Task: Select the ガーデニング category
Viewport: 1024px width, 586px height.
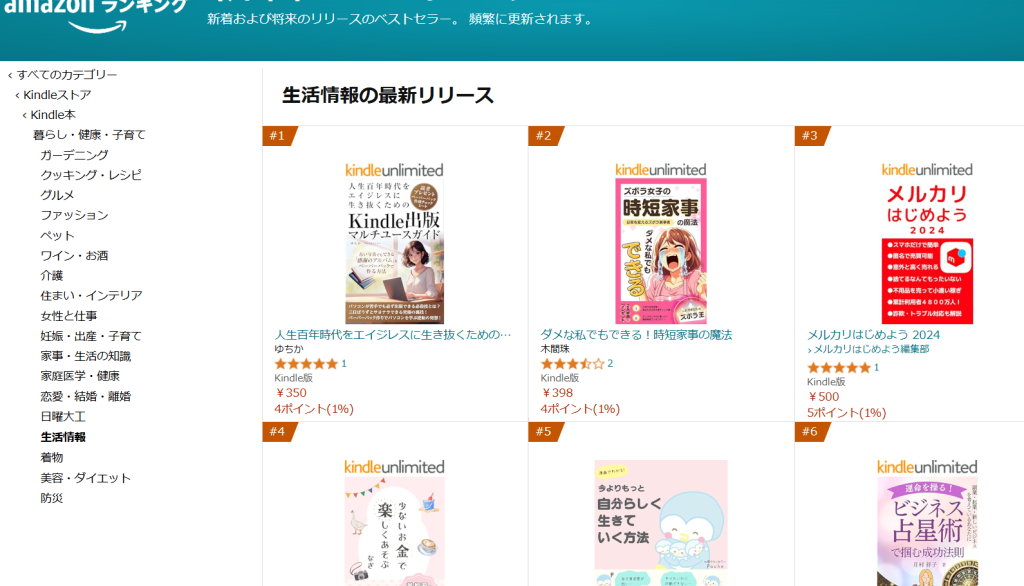Action: point(75,155)
